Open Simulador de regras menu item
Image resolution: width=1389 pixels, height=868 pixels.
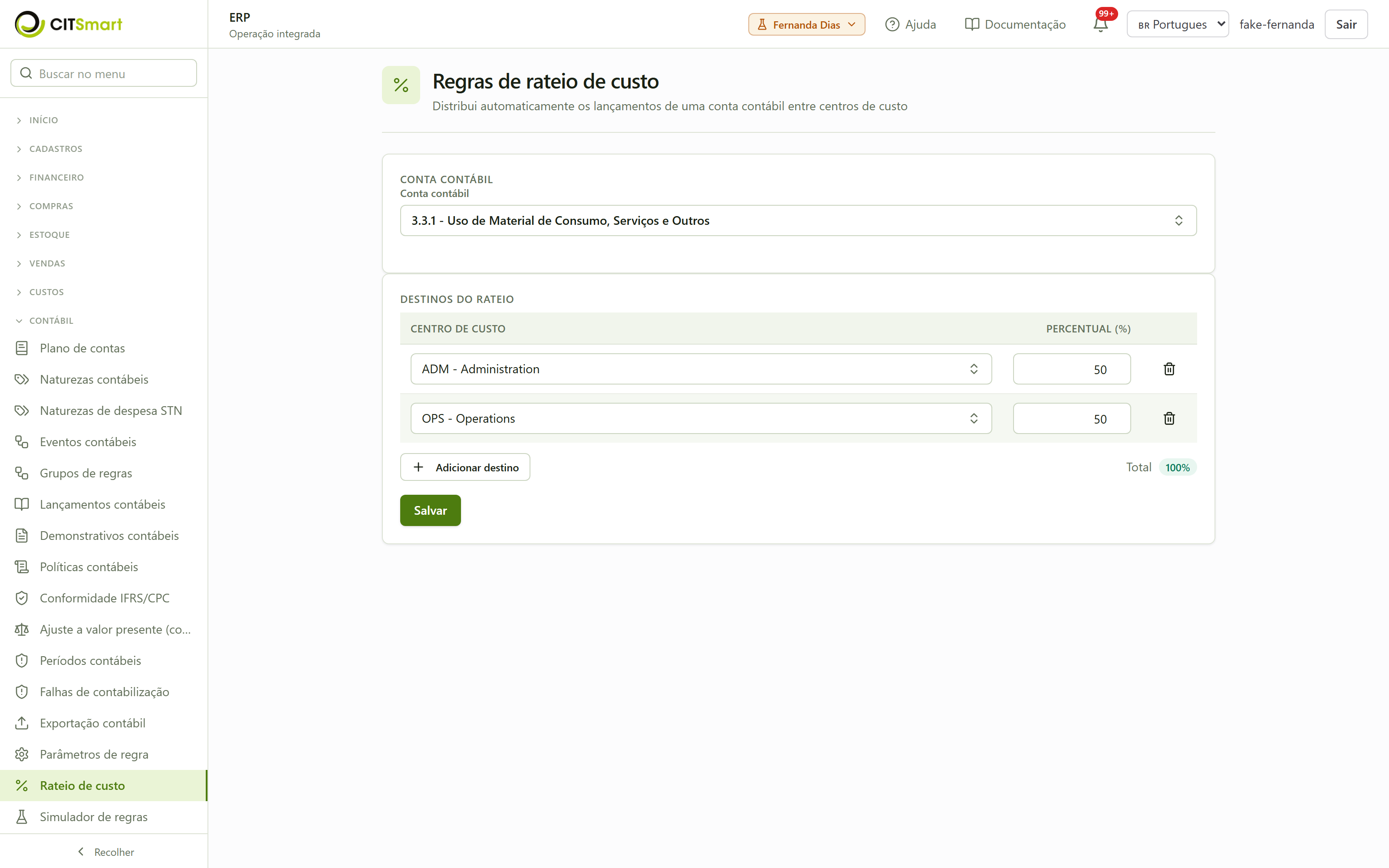pos(103,817)
